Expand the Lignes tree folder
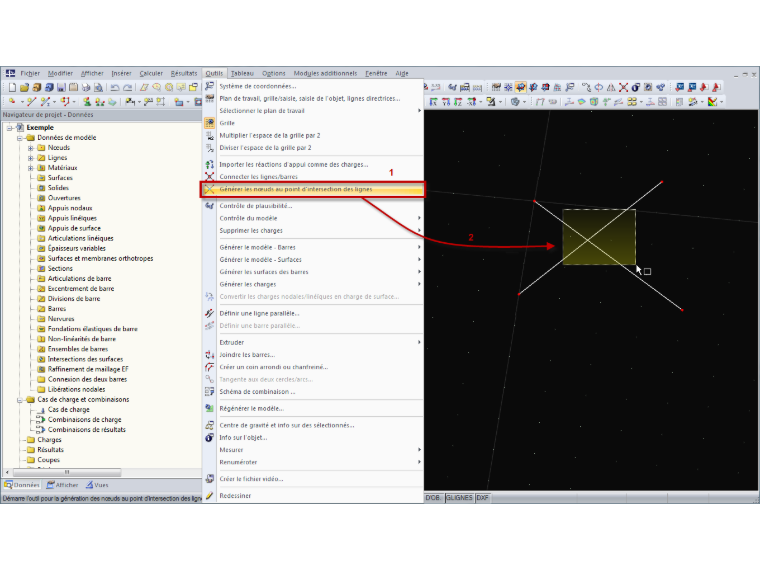This screenshot has height=570, width=760. click(31, 158)
